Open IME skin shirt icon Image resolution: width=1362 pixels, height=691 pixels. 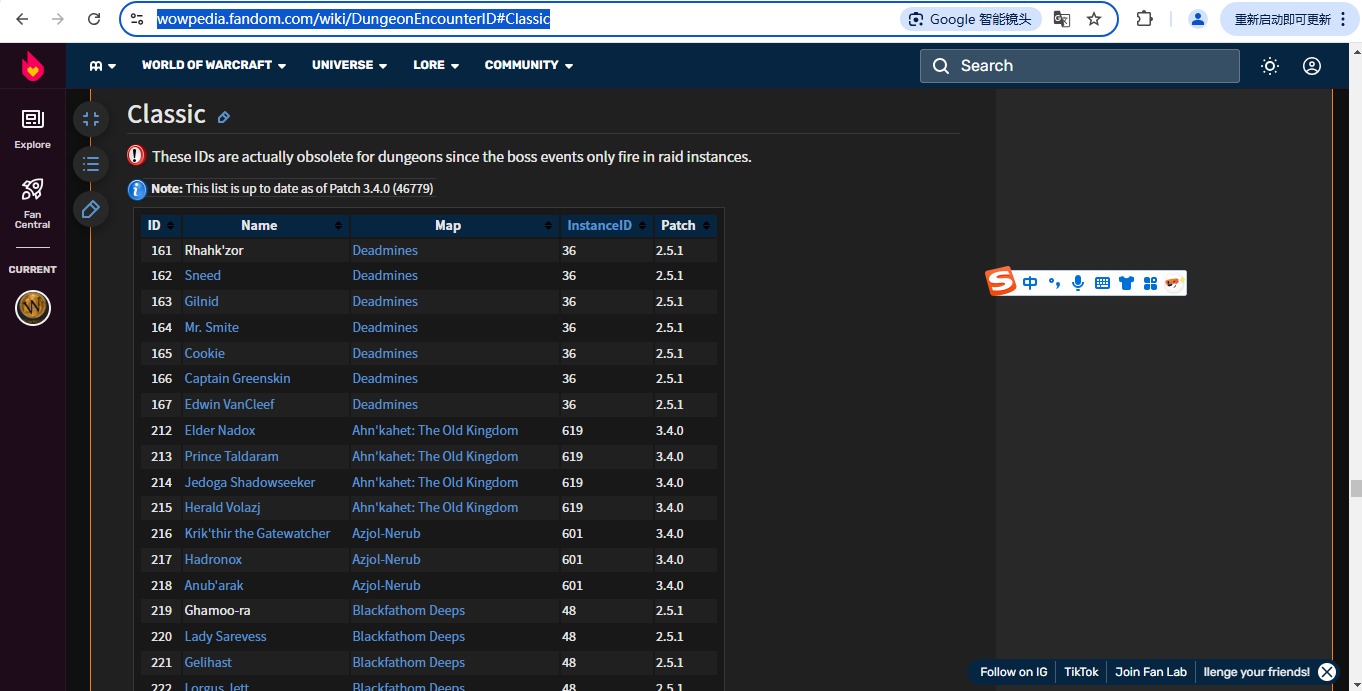pyautogui.click(x=1126, y=283)
